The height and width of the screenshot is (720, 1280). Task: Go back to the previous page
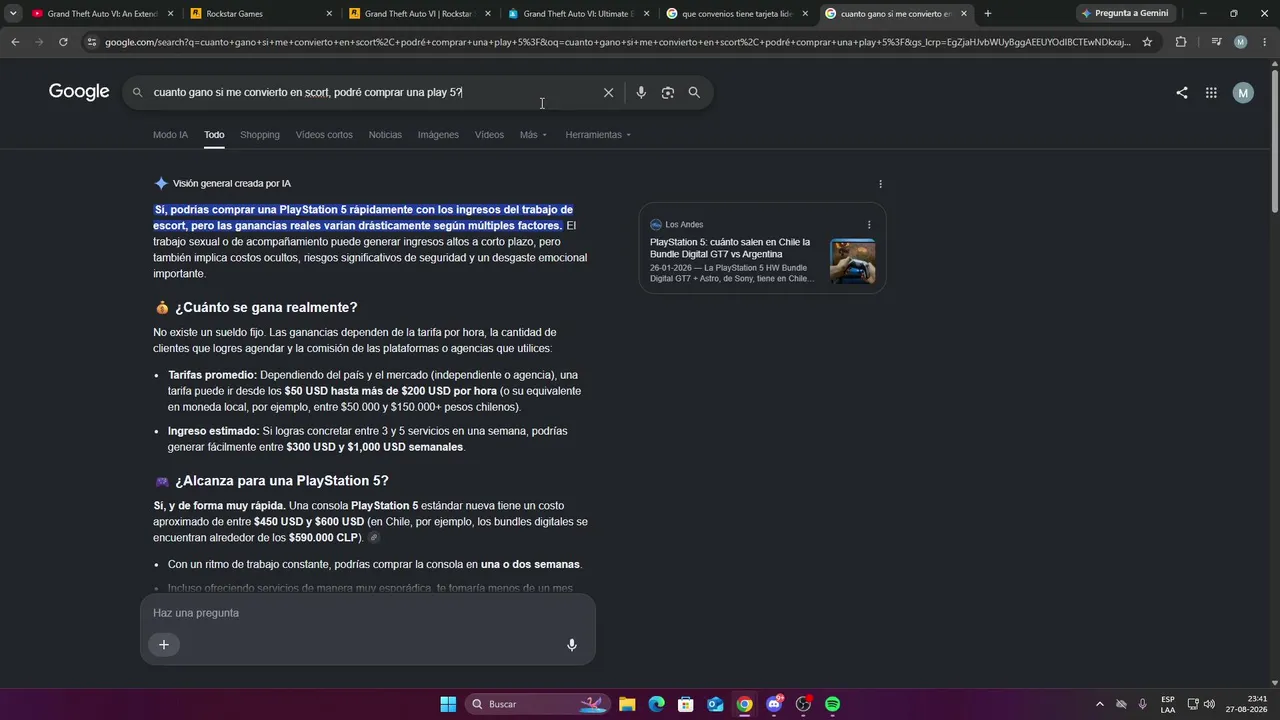(x=15, y=42)
